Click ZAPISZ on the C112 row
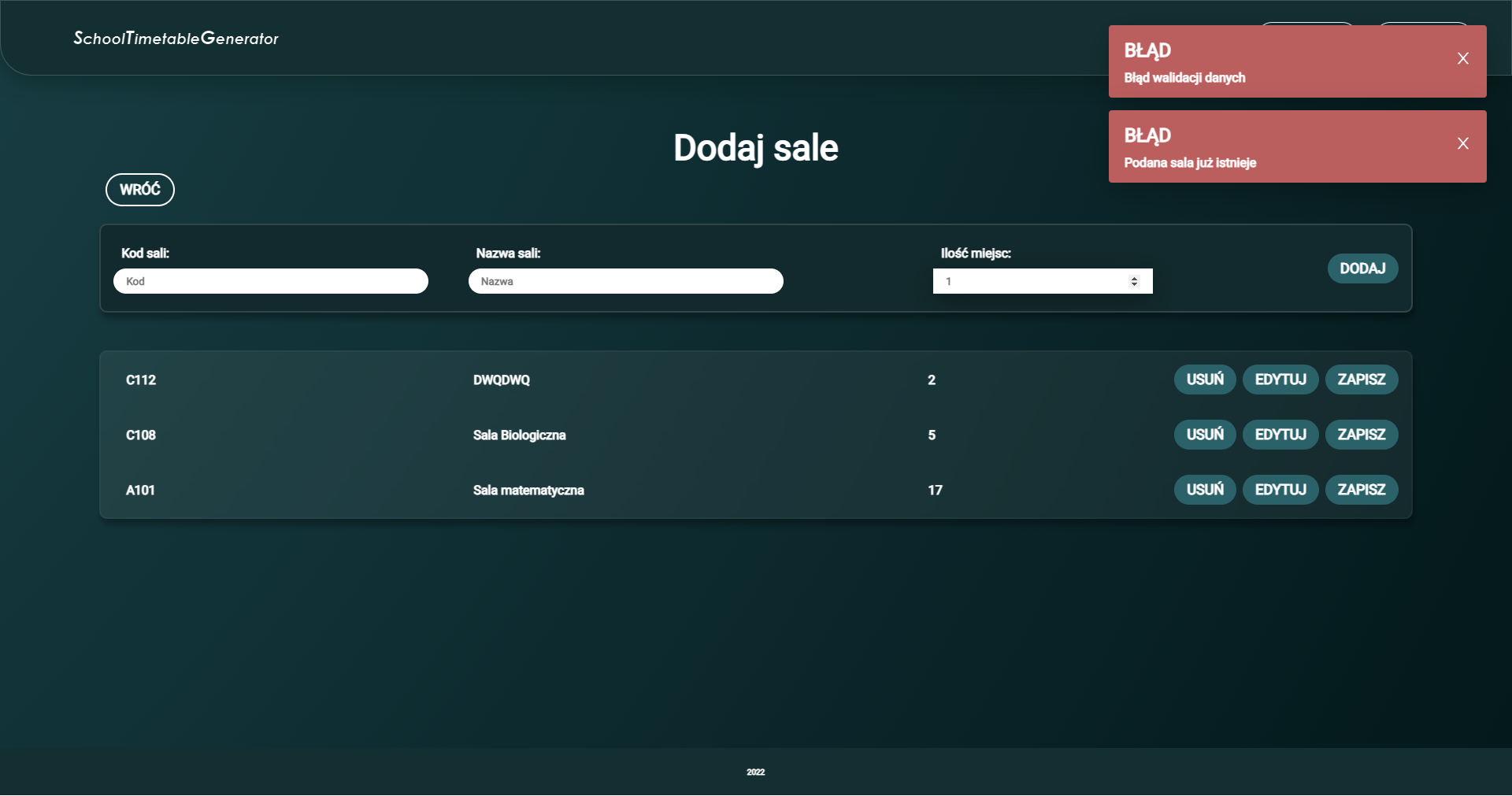Image resolution: width=1512 pixels, height=796 pixels. click(x=1362, y=379)
